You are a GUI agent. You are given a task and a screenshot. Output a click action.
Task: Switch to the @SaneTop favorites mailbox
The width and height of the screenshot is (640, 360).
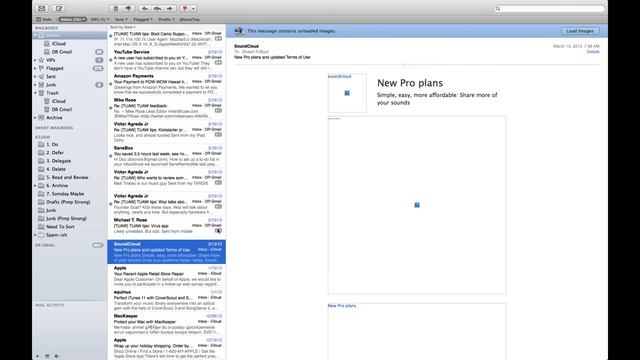pyautogui.click(x=189, y=19)
